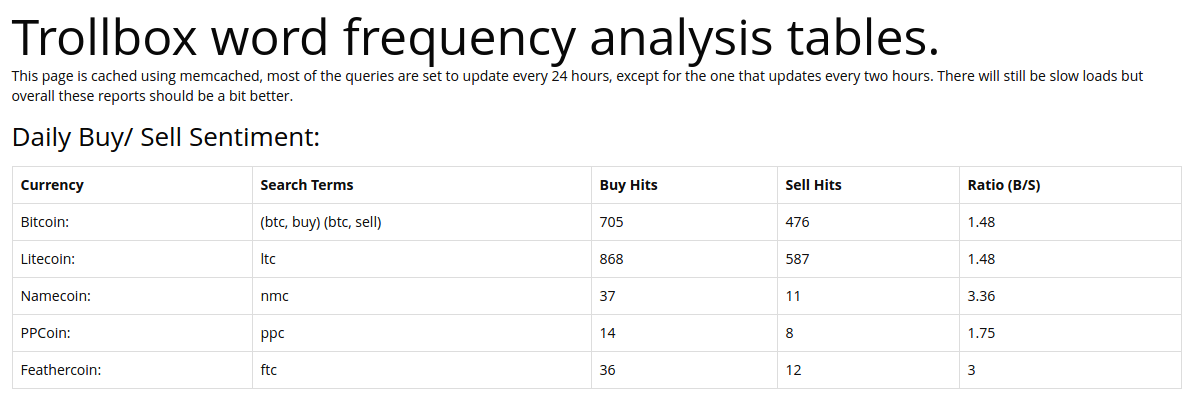Click the Namecoin currency cell
The image size is (1204, 403).
(x=132, y=296)
